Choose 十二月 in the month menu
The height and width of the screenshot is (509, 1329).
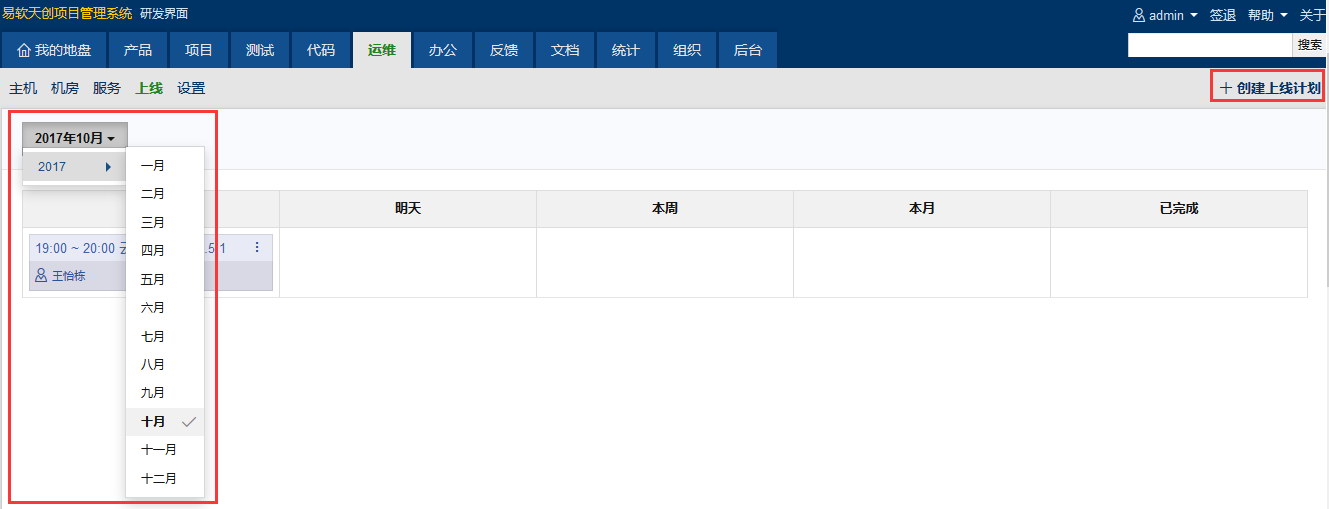[x=159, y=479]
